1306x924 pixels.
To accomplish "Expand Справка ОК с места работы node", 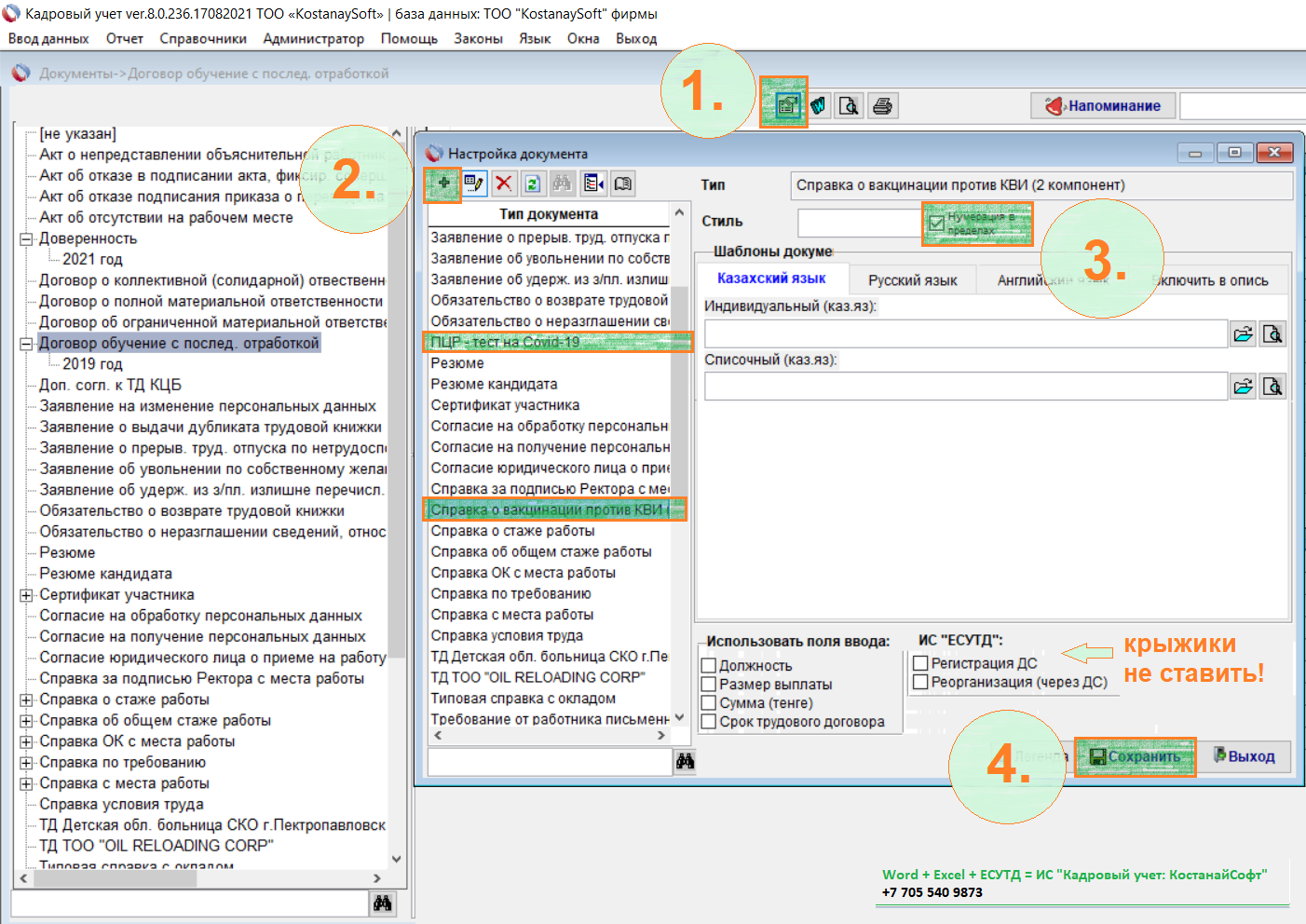I will pyautogui.click(x=27, y=741).
